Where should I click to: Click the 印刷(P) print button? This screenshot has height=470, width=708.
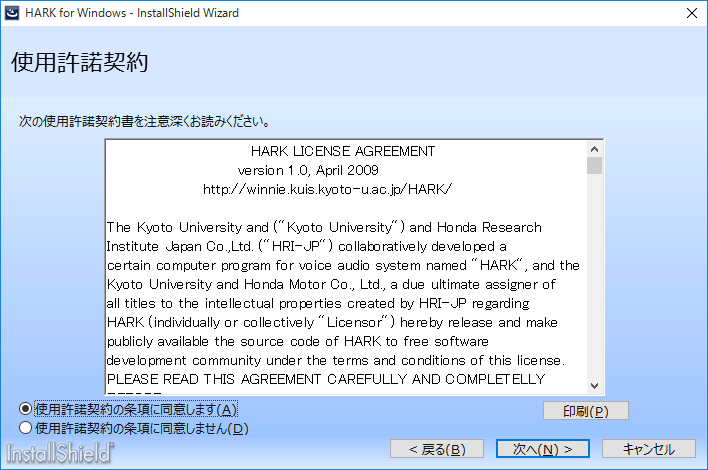pyautogui.click(x=586, y=411)
